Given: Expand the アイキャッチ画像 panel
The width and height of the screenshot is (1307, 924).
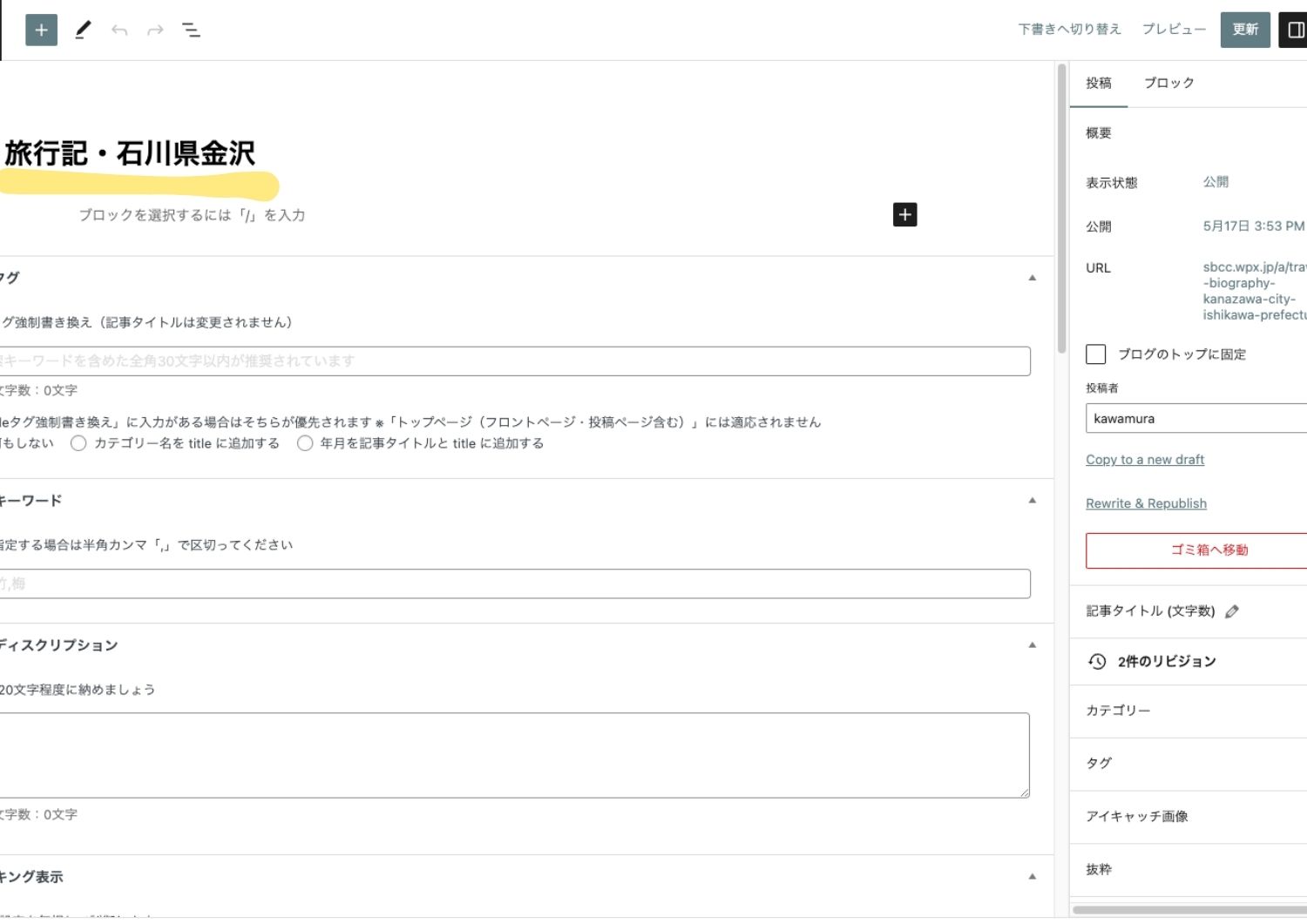Looking at the screenshot, I should coord(1188,816).
